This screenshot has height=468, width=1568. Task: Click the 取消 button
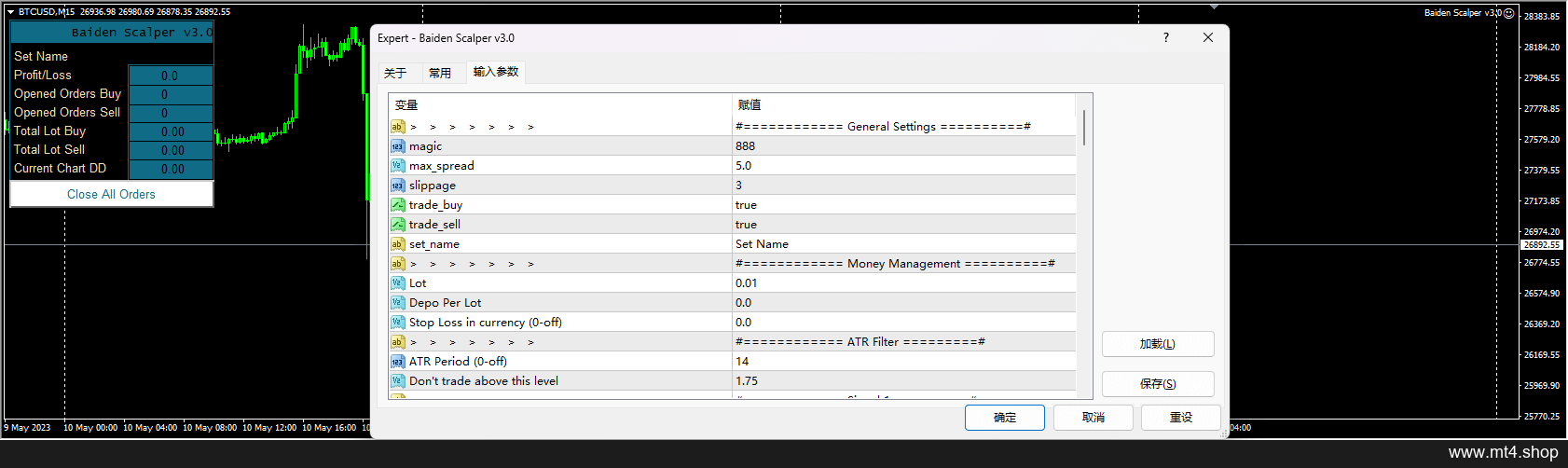(x=1093, y=418)
